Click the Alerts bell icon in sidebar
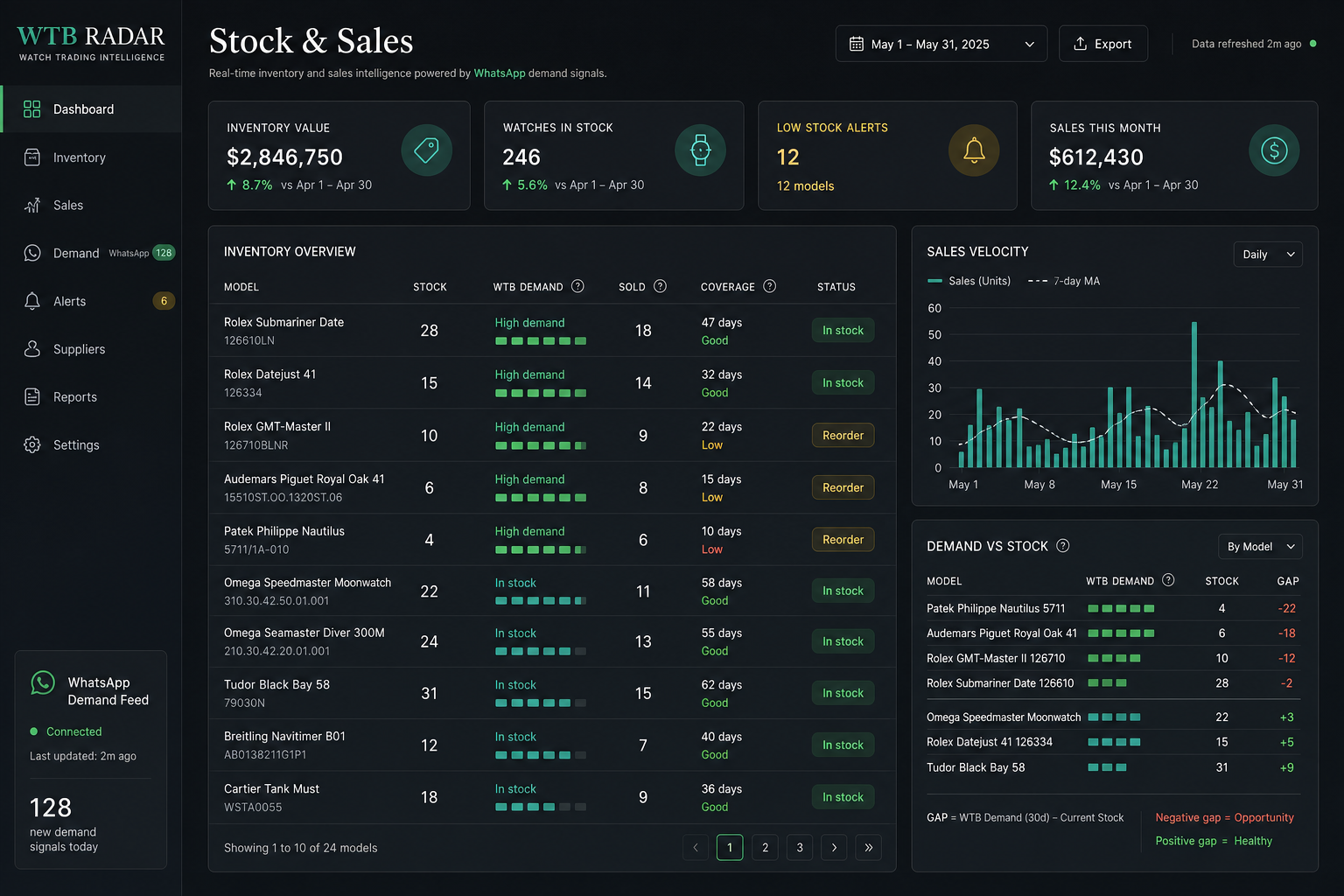The width and height of the screenshot is (1344, 896). click(32, 301)
